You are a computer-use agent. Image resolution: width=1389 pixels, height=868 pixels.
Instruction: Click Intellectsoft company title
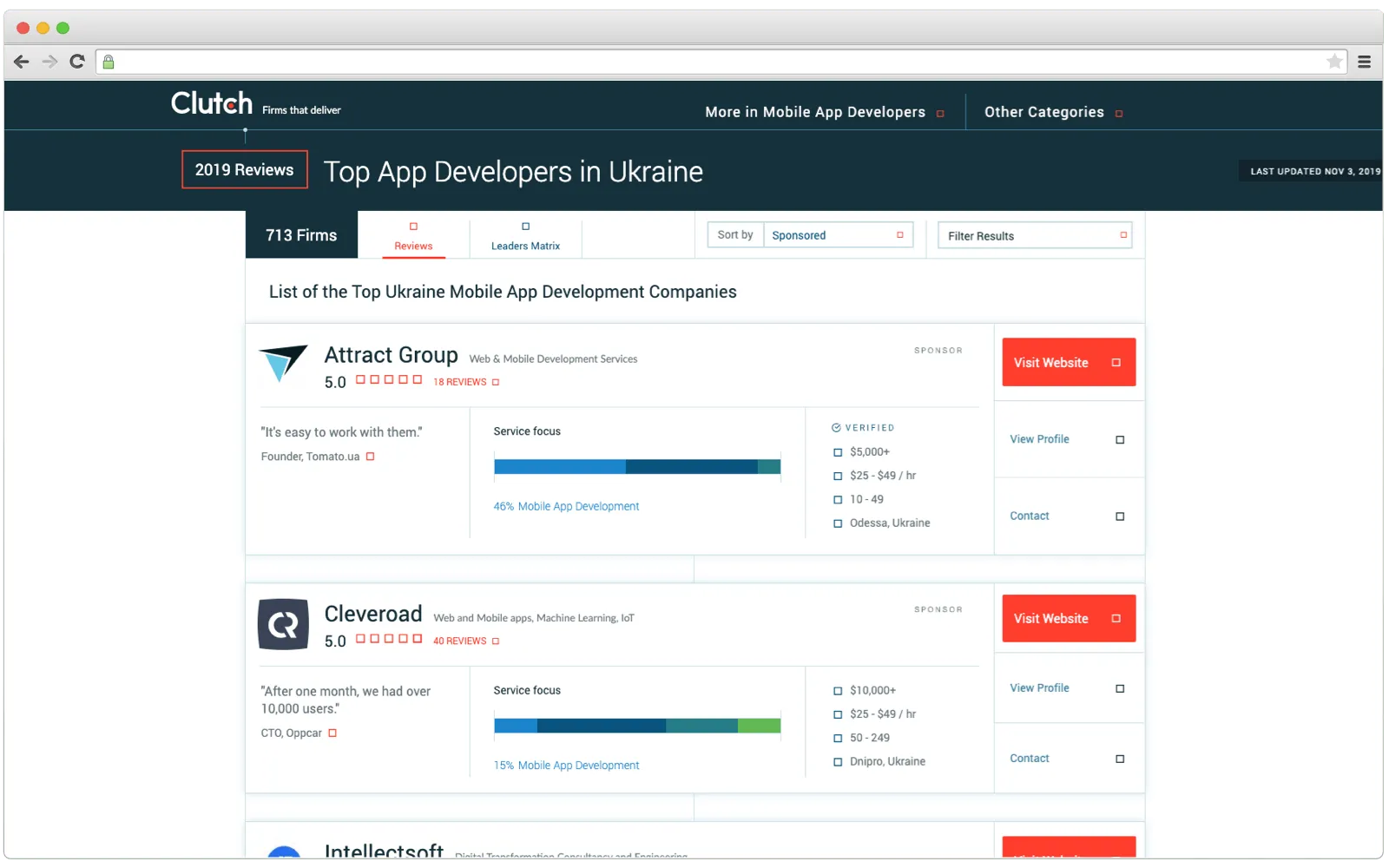coord(384,852)
